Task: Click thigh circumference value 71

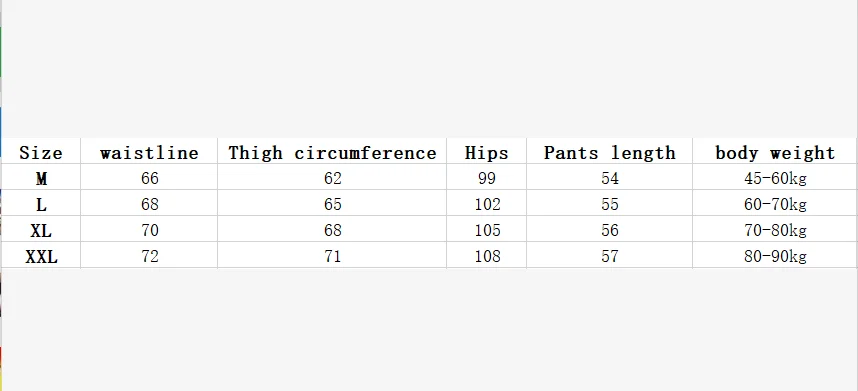Action: point(332,255)
